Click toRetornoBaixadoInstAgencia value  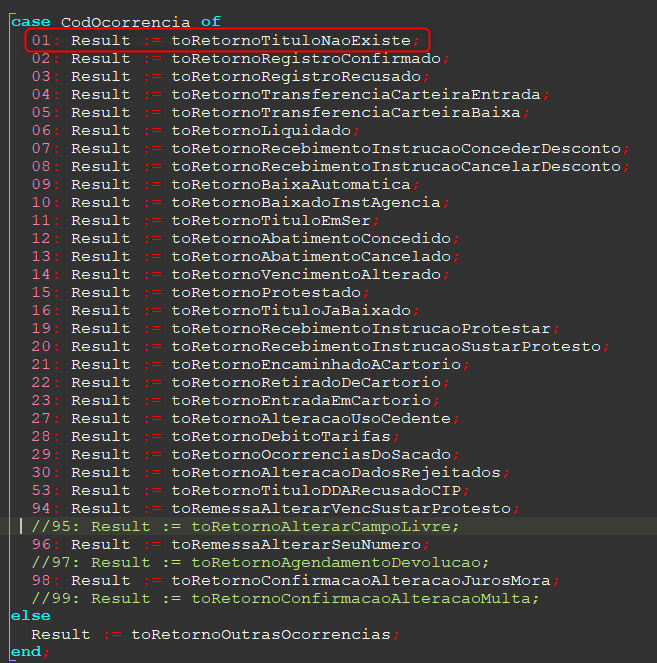pos(306,203)
